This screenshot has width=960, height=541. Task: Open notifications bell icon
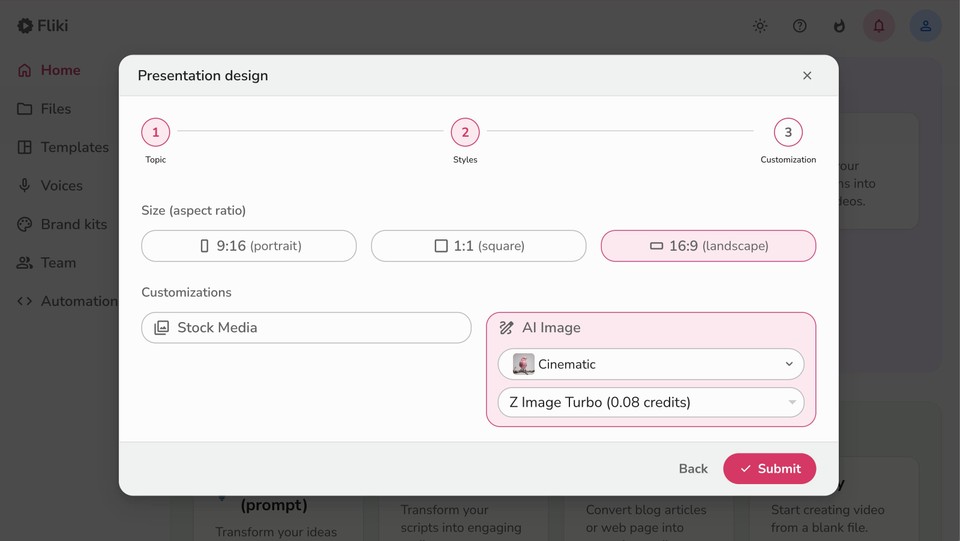point(879,26)
